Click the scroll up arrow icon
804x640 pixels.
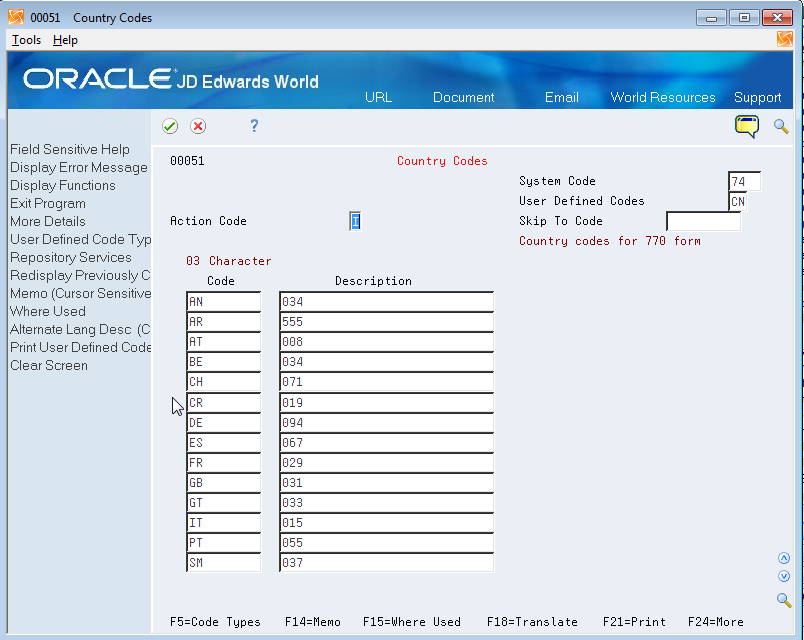(x=783, y=558)
